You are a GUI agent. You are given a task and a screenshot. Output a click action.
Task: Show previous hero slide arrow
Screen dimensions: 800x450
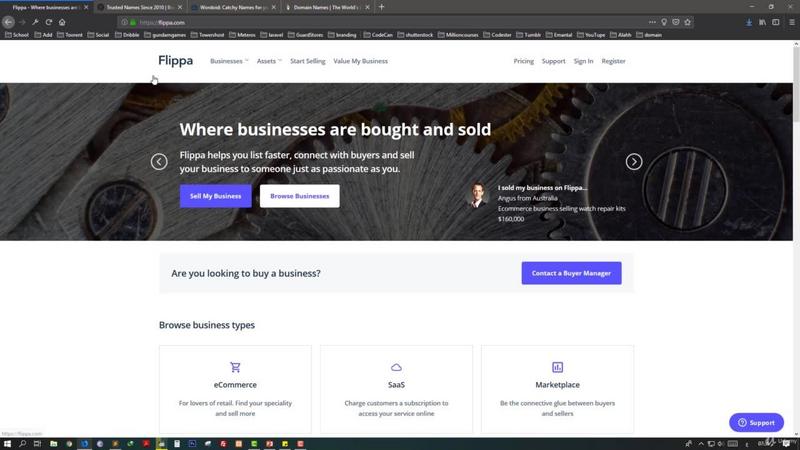pos(159,162)
